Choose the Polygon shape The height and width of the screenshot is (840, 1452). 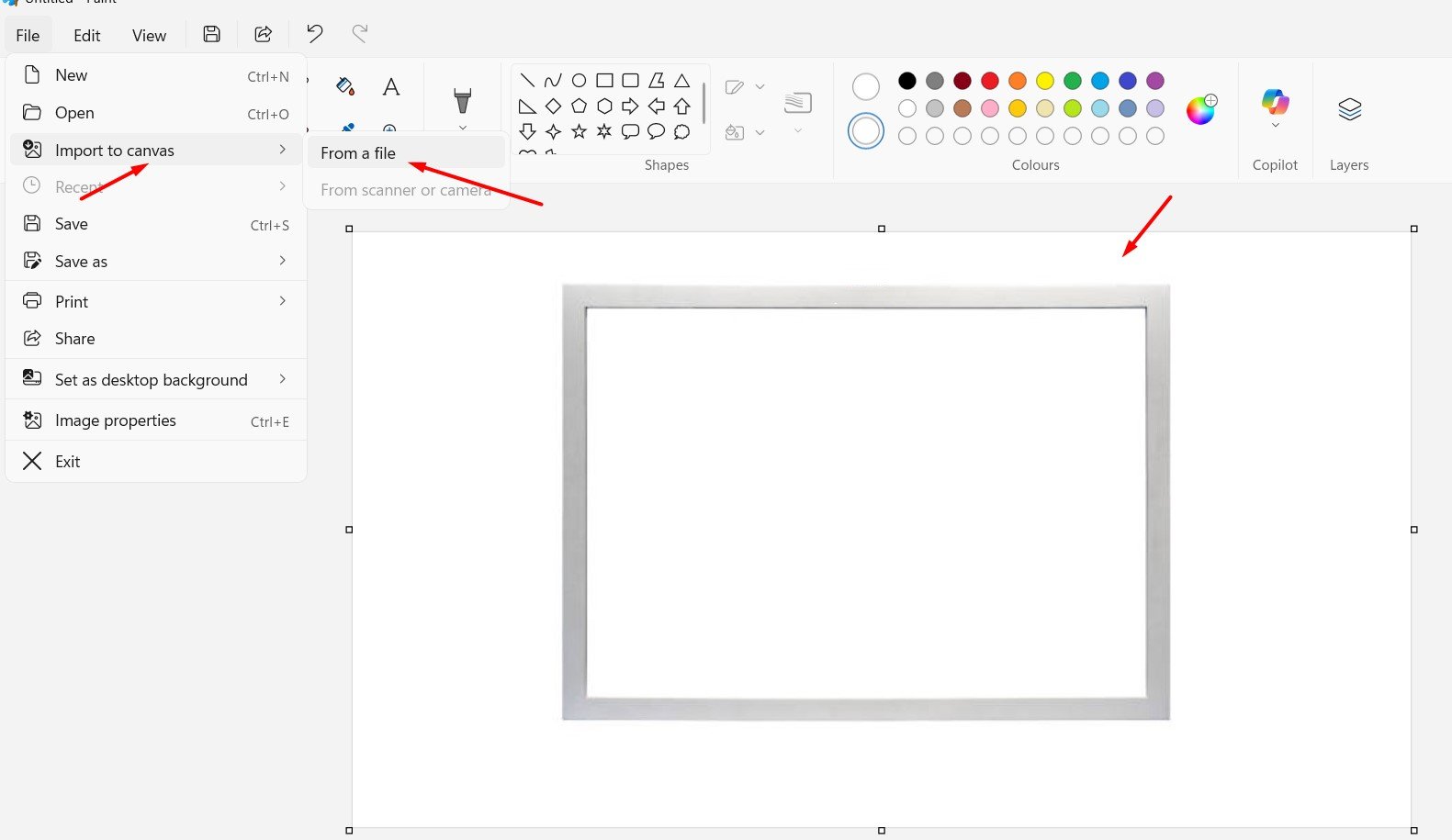[656, 80]
